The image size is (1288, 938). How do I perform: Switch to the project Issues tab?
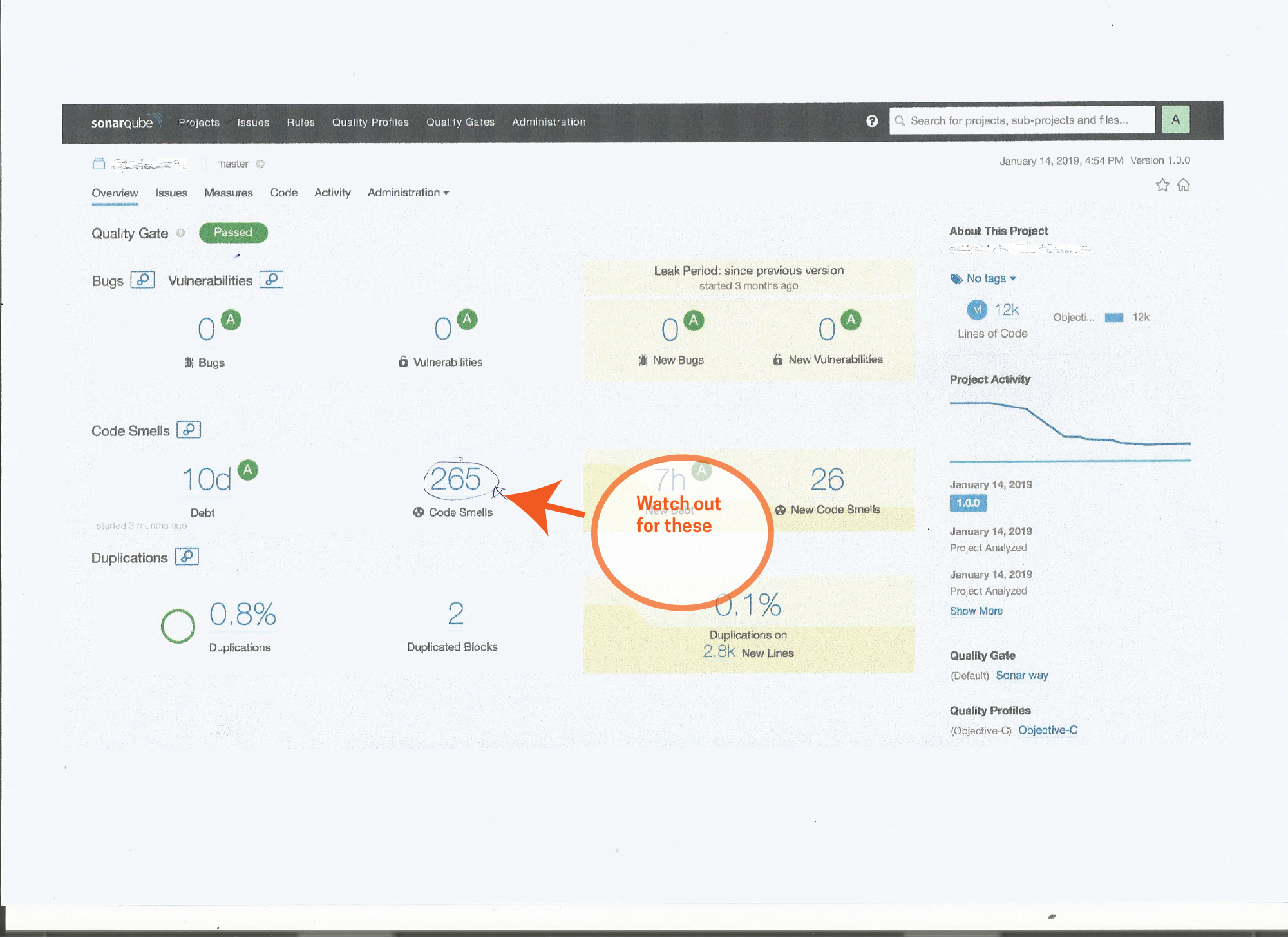pyautogui.click(x=171, y=193)
